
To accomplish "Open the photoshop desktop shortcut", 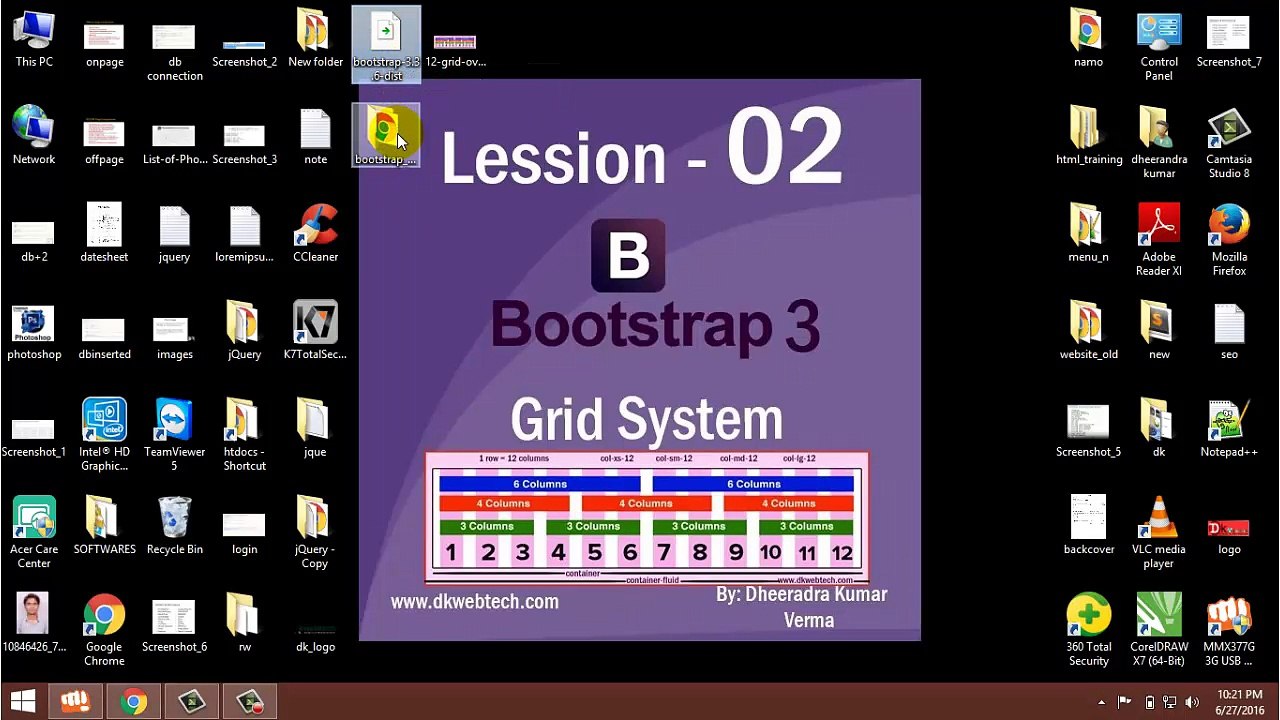I will click(34, 331).
